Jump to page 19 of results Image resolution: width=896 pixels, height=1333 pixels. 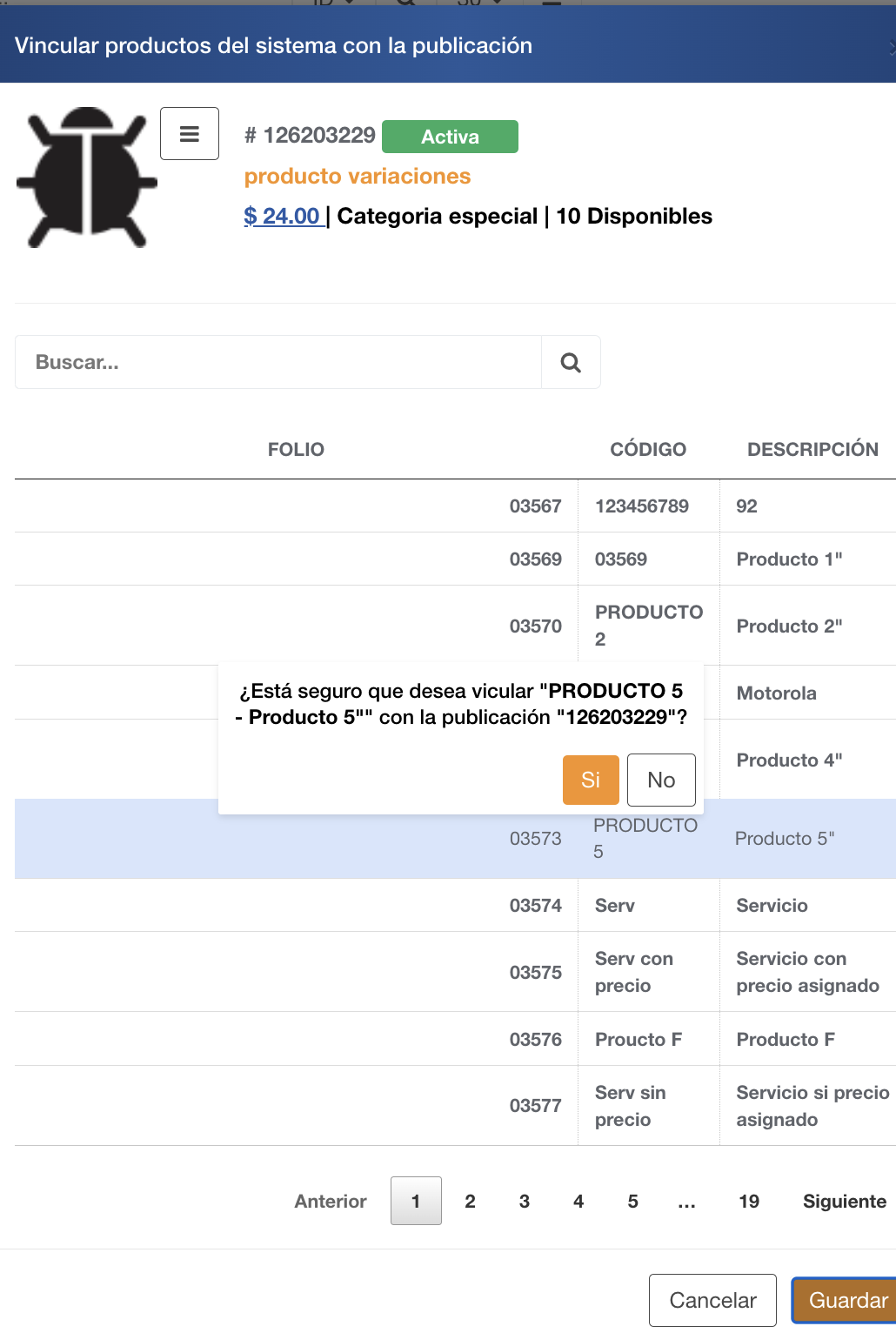[749, 1202]
